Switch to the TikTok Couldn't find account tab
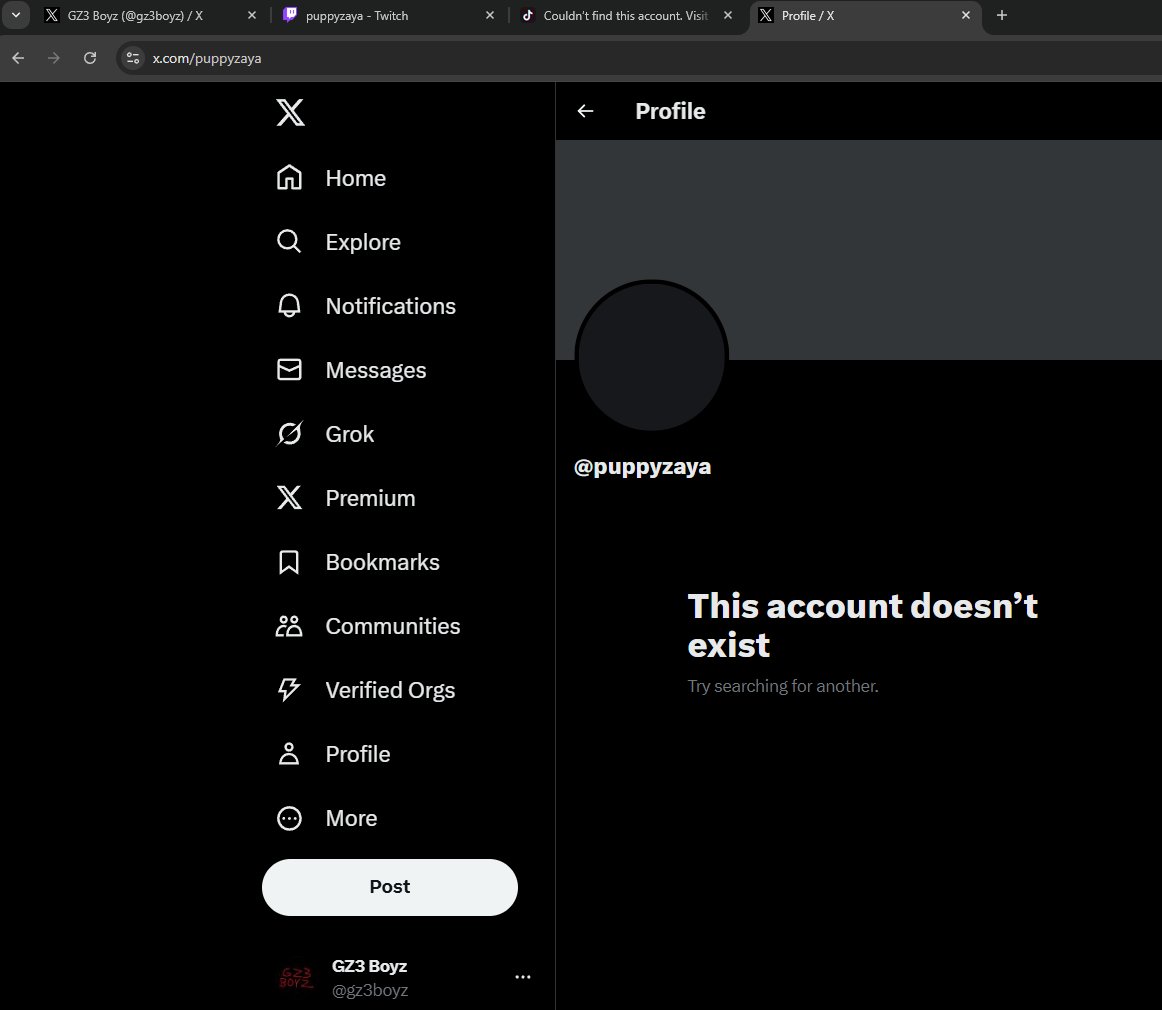 click(x=625, y=16)
